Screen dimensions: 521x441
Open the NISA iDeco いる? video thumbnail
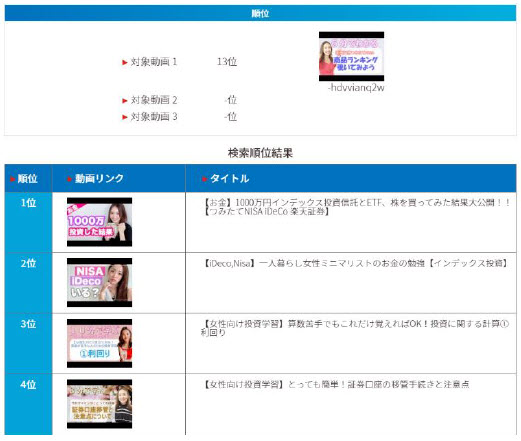tap(99, 283)
